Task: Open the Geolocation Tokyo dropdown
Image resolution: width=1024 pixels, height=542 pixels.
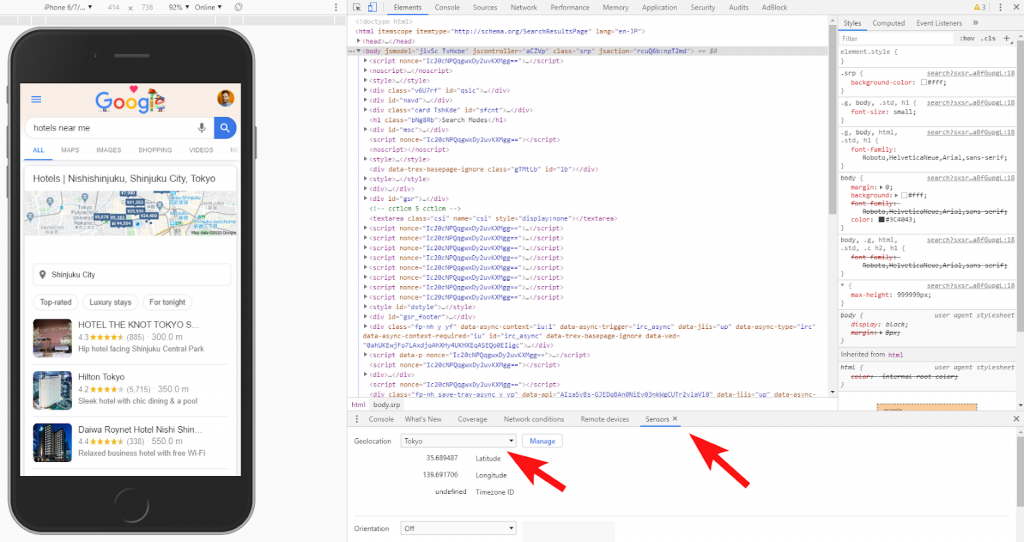Action: point(458,441)
